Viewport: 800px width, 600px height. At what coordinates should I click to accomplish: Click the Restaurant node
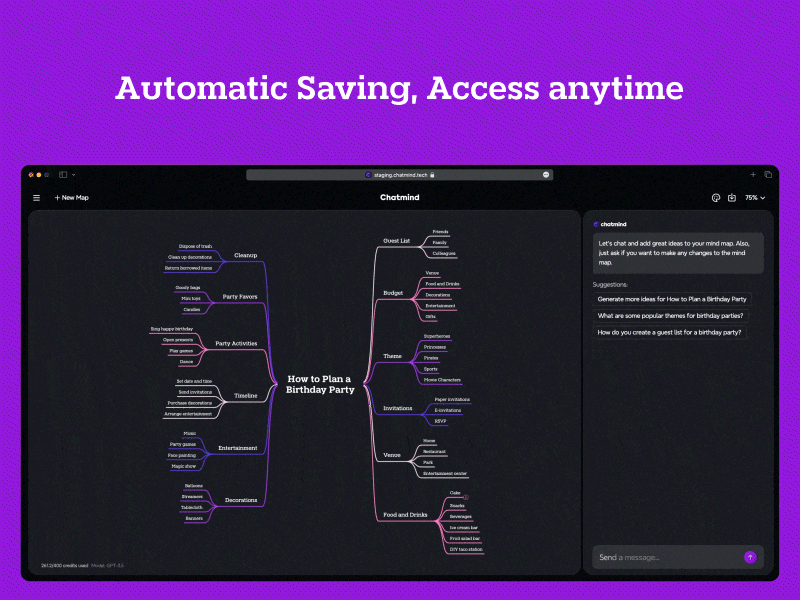pyautogui.click(x=434, y=452)
